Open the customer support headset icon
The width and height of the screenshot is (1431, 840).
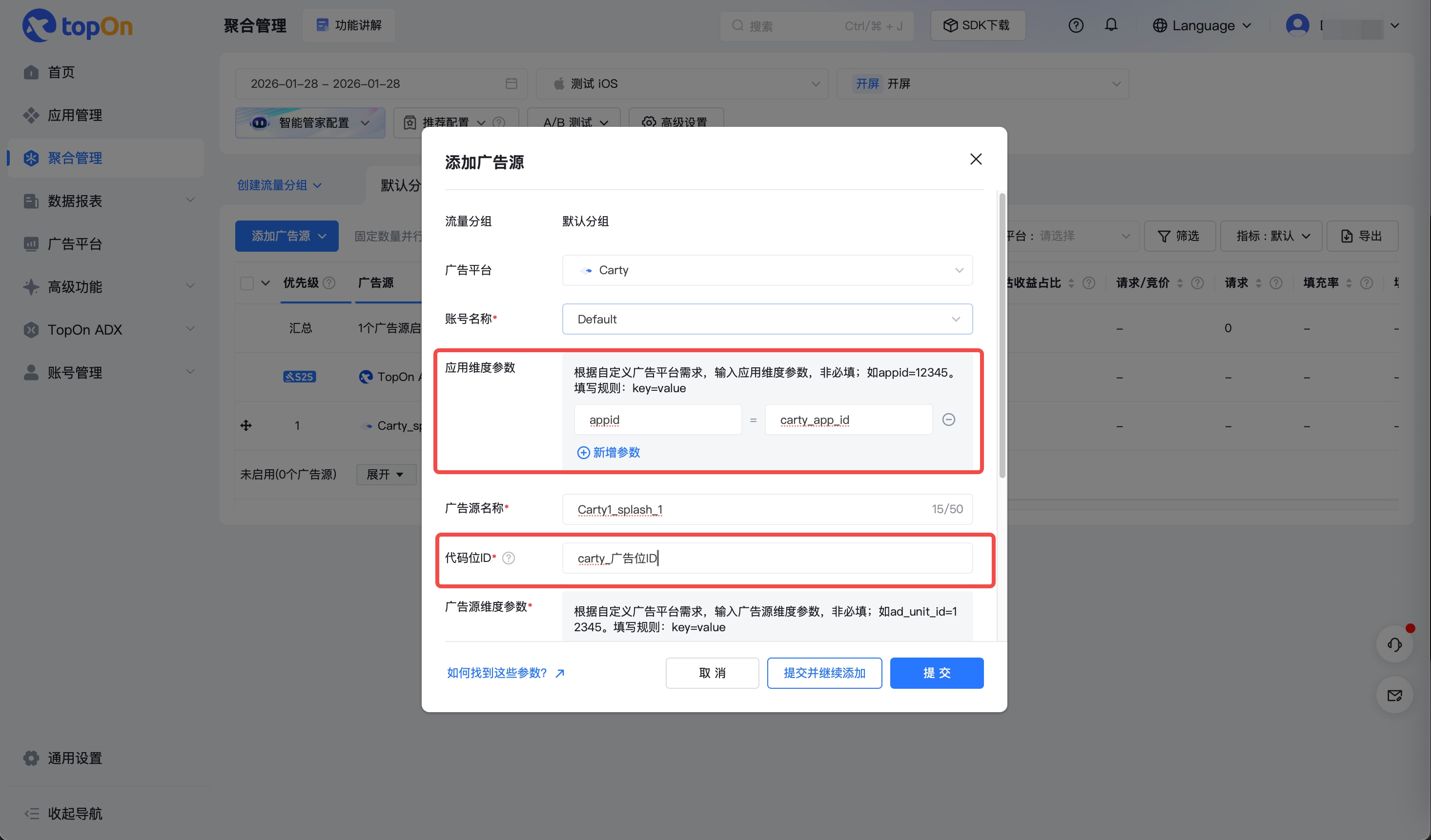tap(1395, 644)
